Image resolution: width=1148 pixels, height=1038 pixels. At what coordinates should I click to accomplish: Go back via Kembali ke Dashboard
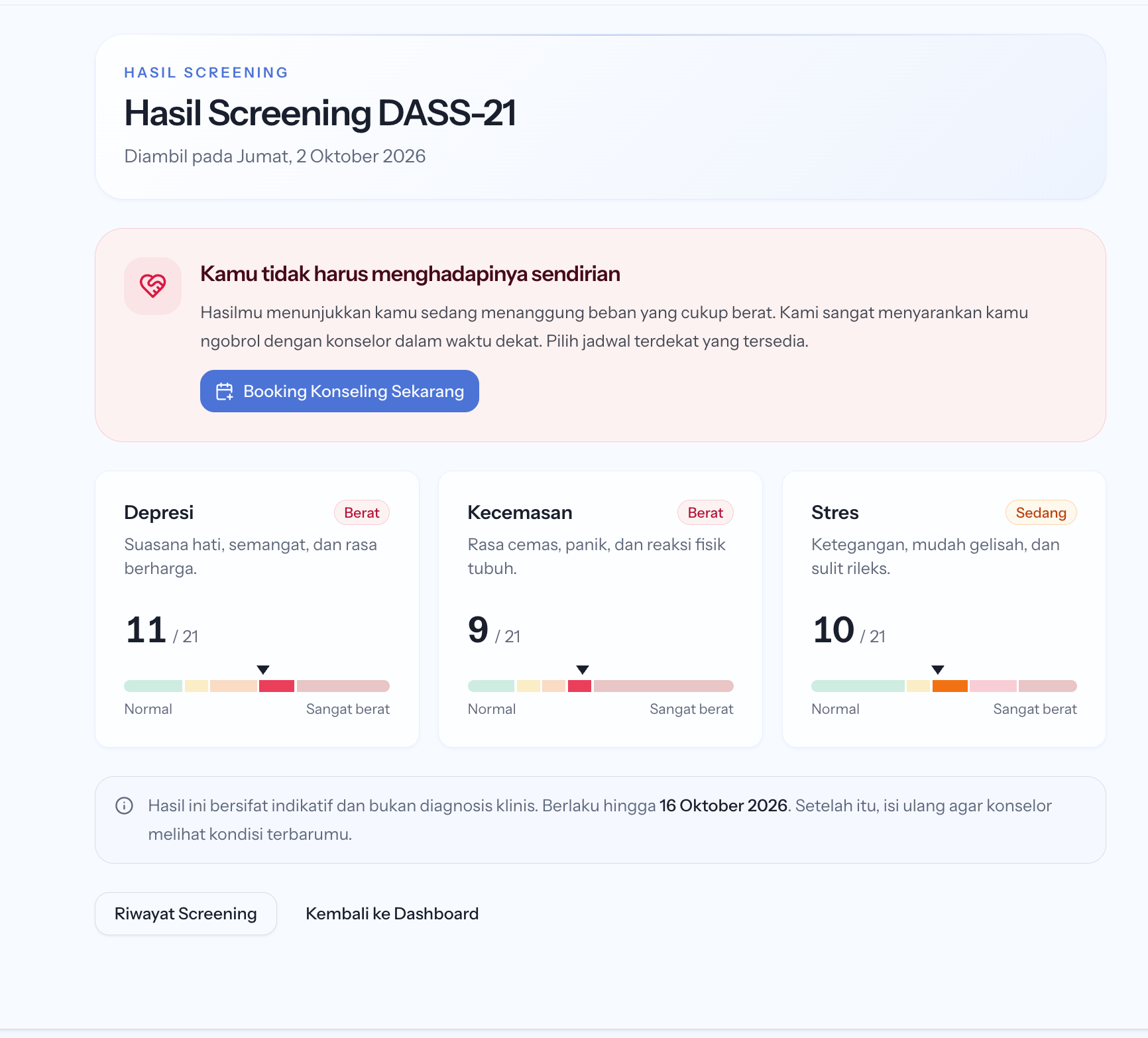coord(392,913)
